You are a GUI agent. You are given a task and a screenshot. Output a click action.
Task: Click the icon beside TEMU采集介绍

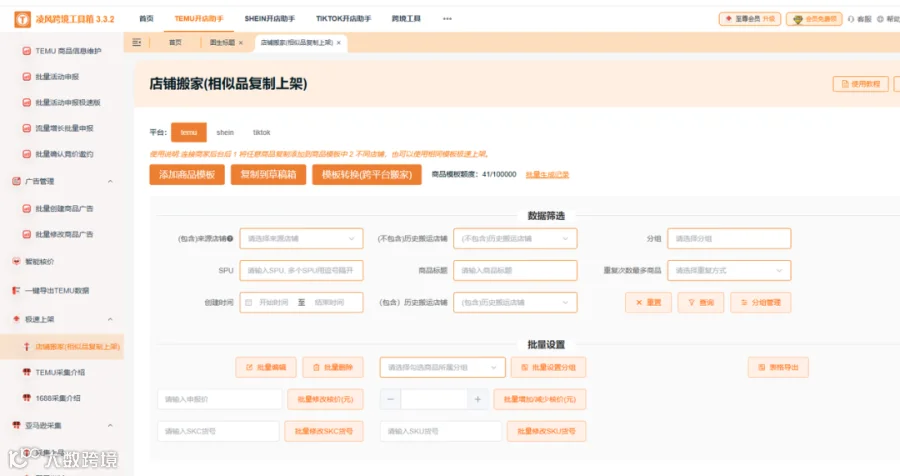point(26,372)
